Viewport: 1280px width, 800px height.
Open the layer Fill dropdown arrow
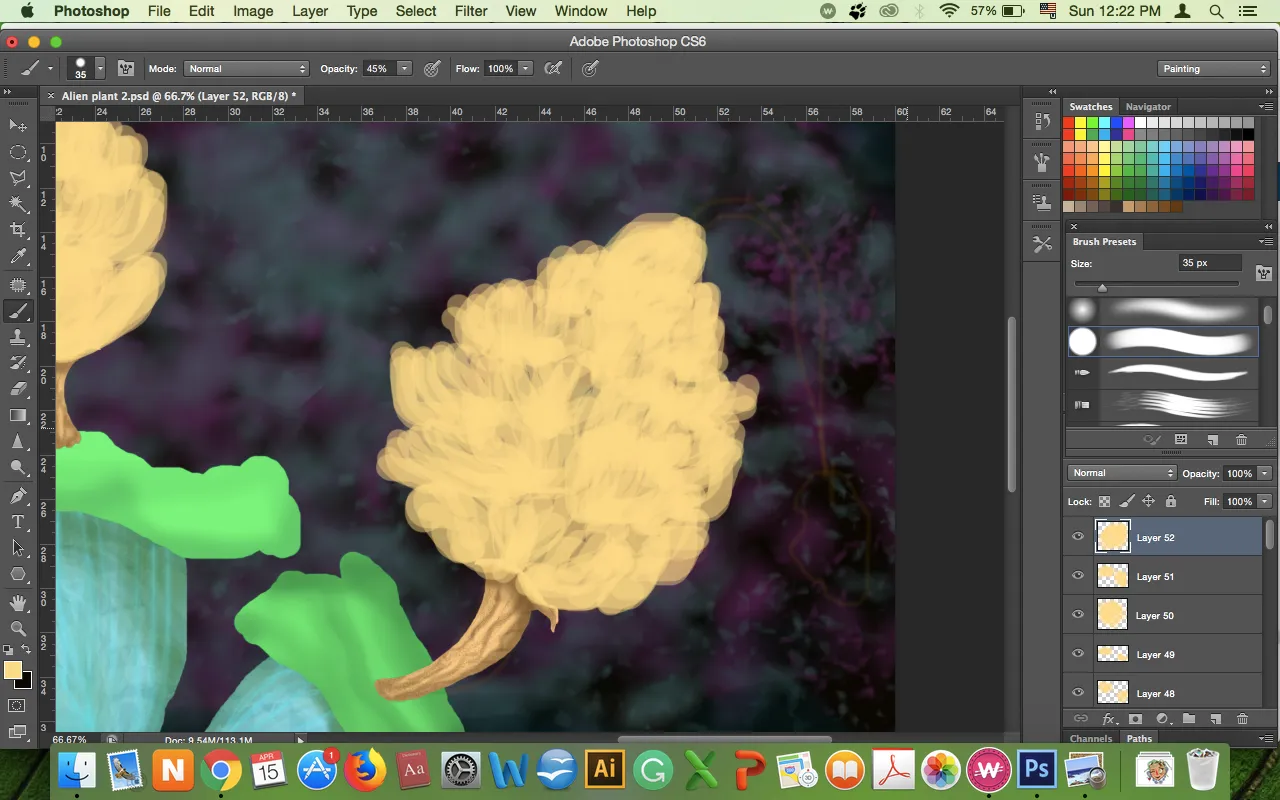coord(1265,501)
